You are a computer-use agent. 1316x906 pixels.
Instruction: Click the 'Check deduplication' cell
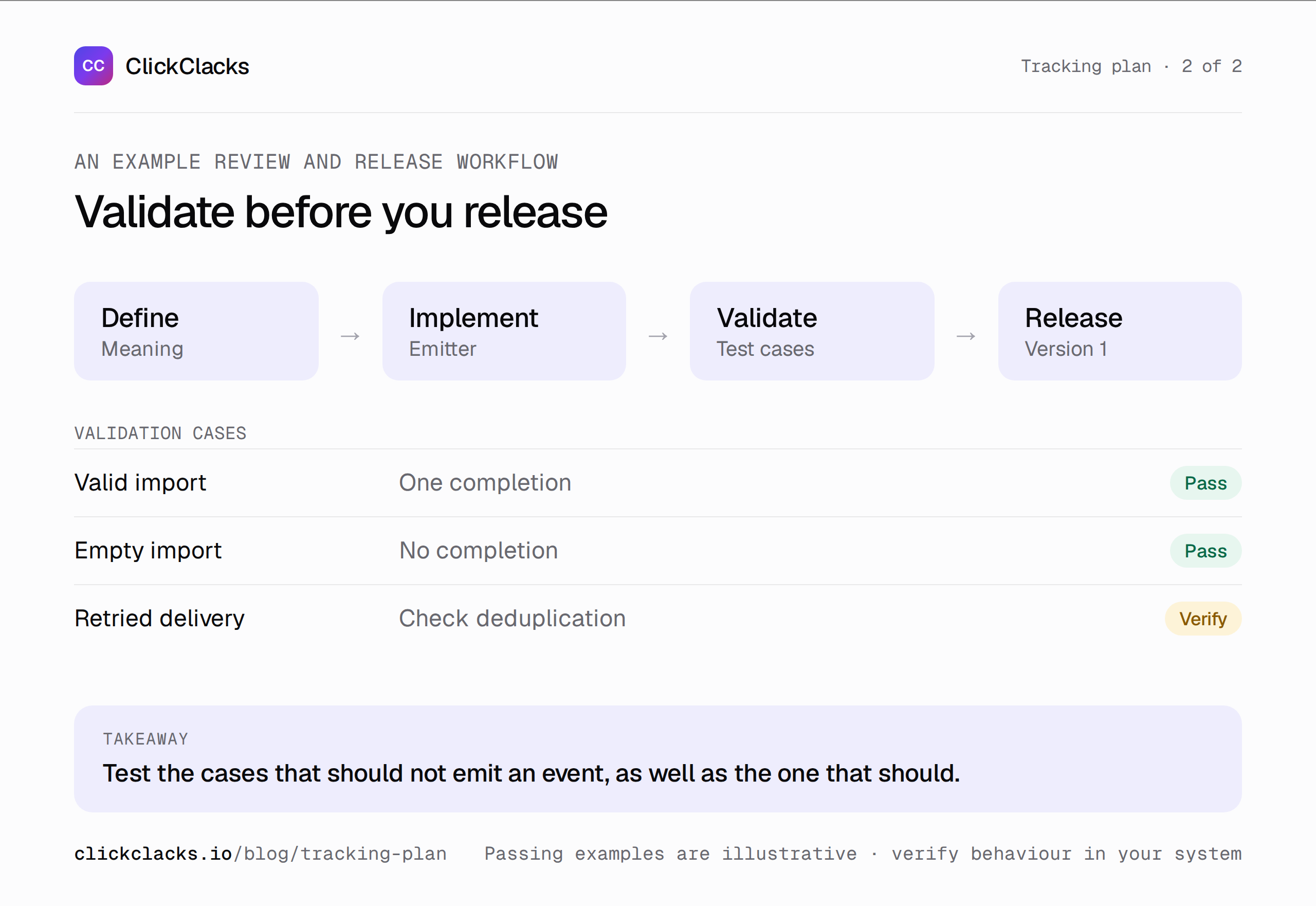click(x=513, y=618)
